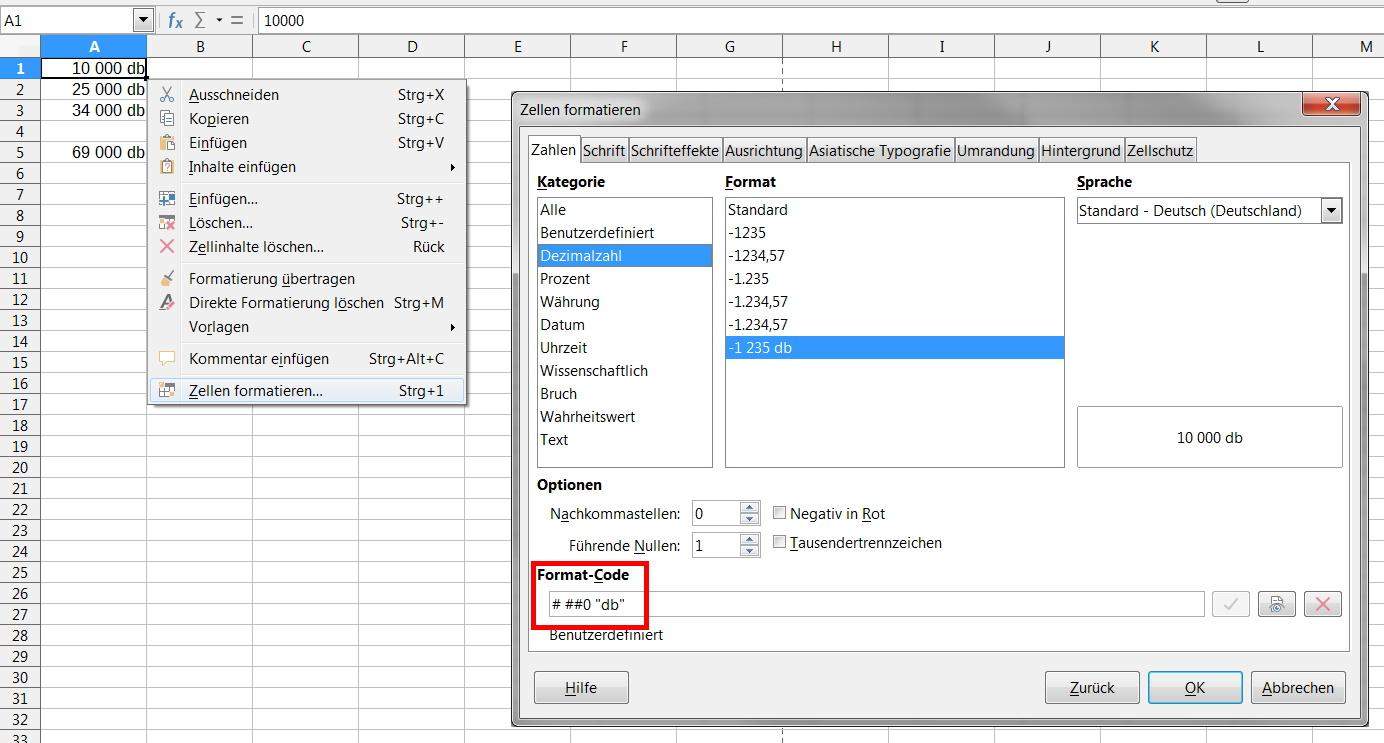Image resolution: width=1384 pixels, height=743 pixels.
Task: Click the Abbrechen button
Action: (1297, 688)
